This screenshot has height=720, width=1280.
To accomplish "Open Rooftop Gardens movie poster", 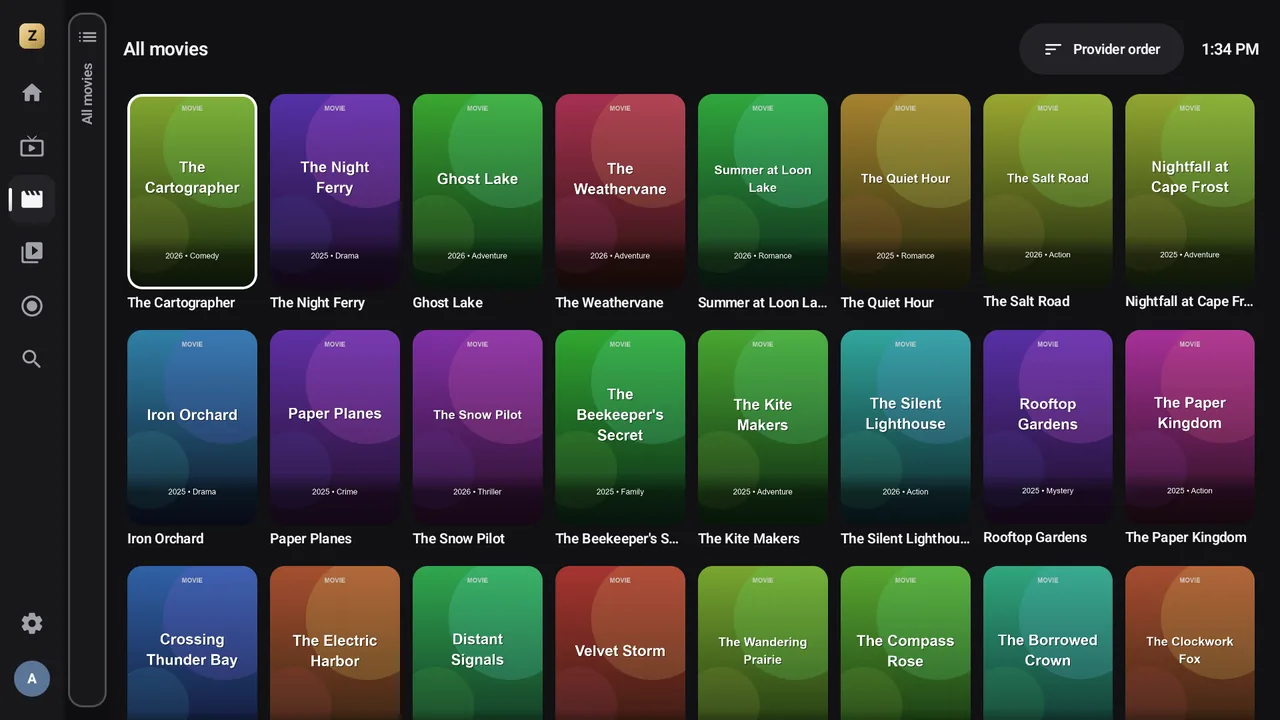I will (1048, 426).
